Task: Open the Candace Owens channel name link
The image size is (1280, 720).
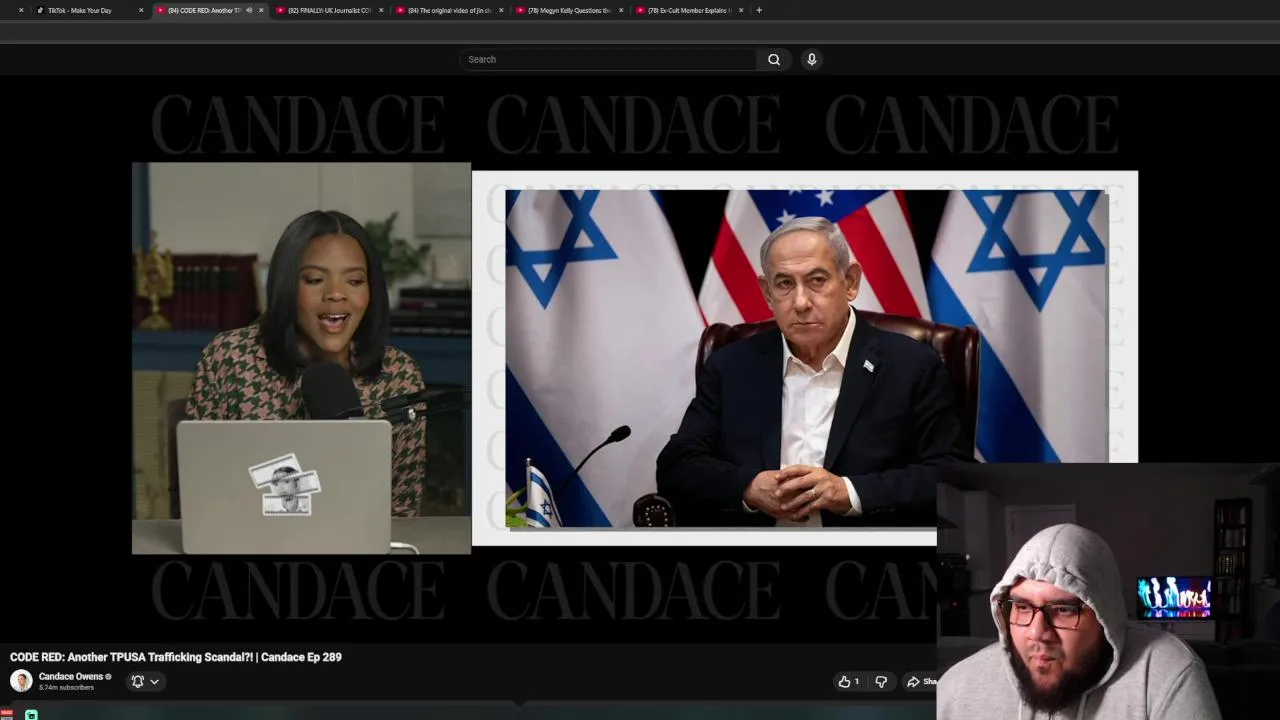Action: (x=71, y=676)
